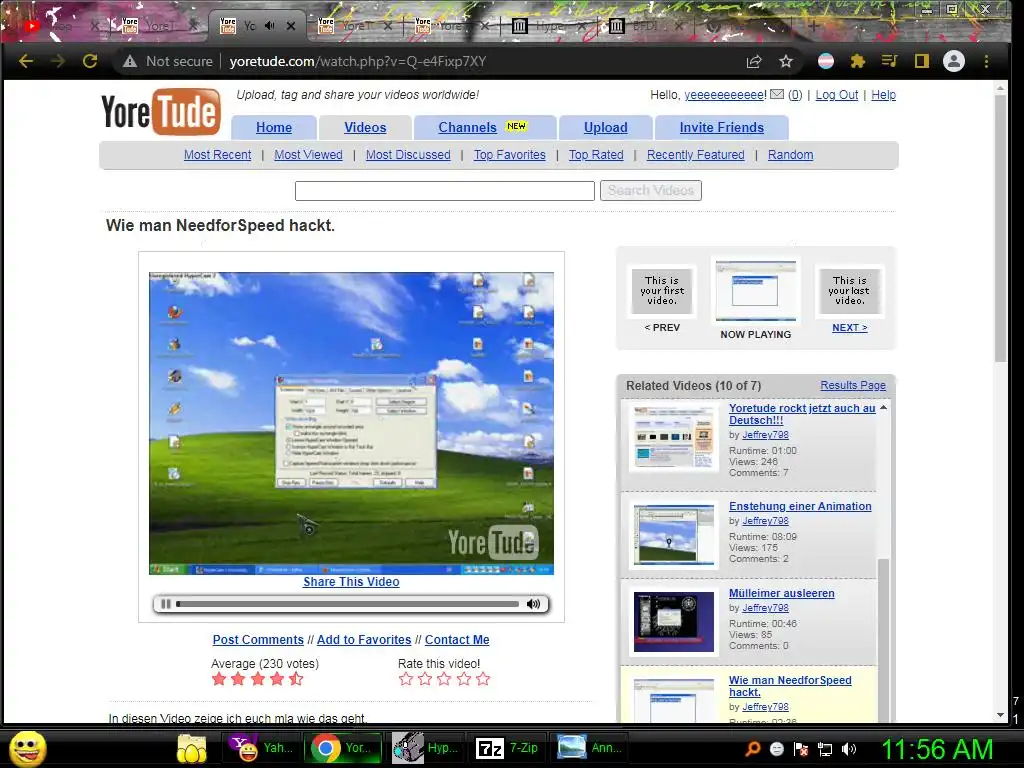Open a new tab with the plus button
1024x768 pixels.
coord(813,26)
